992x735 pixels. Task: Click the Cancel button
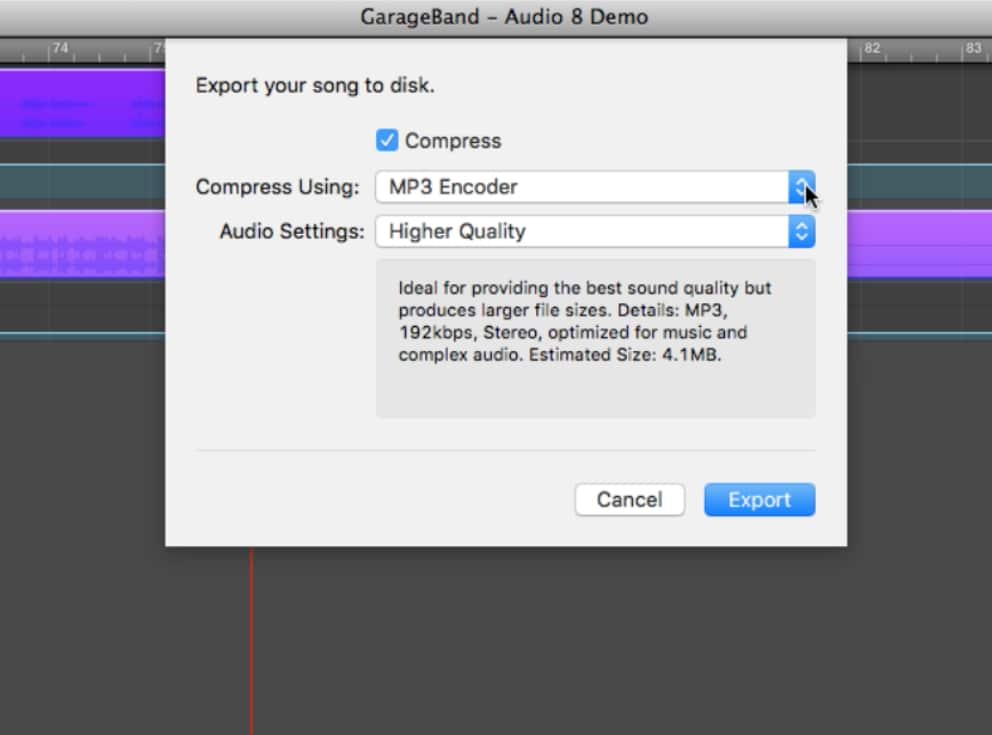click(x=629, y=500)
